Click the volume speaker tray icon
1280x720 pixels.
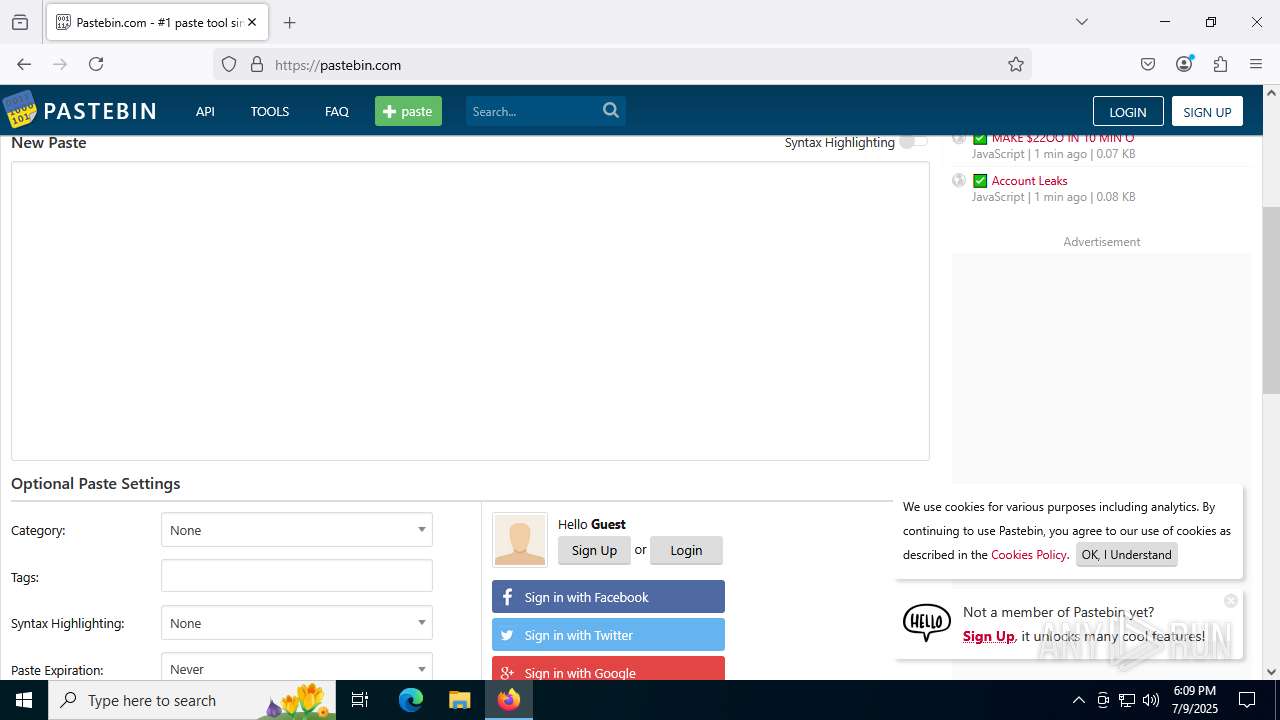pyautogui.click(x=1151, y=700)
